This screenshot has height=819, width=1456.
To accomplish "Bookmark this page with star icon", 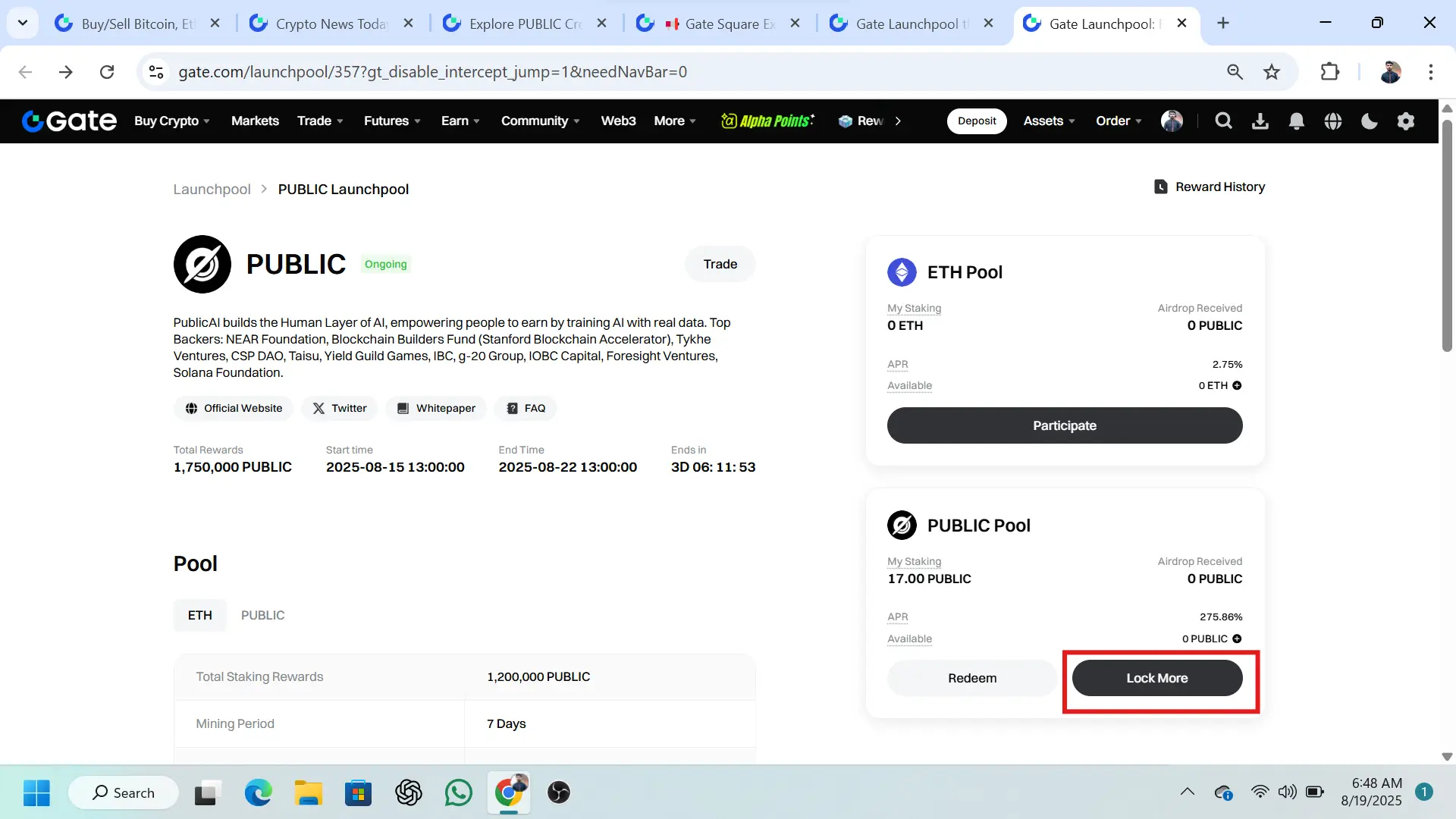I will (1272, 72).
